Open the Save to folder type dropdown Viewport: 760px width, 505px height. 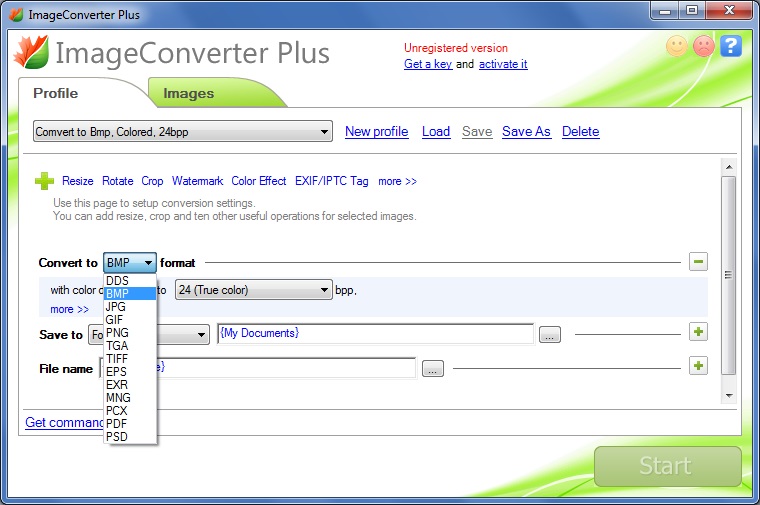(148, 335)
